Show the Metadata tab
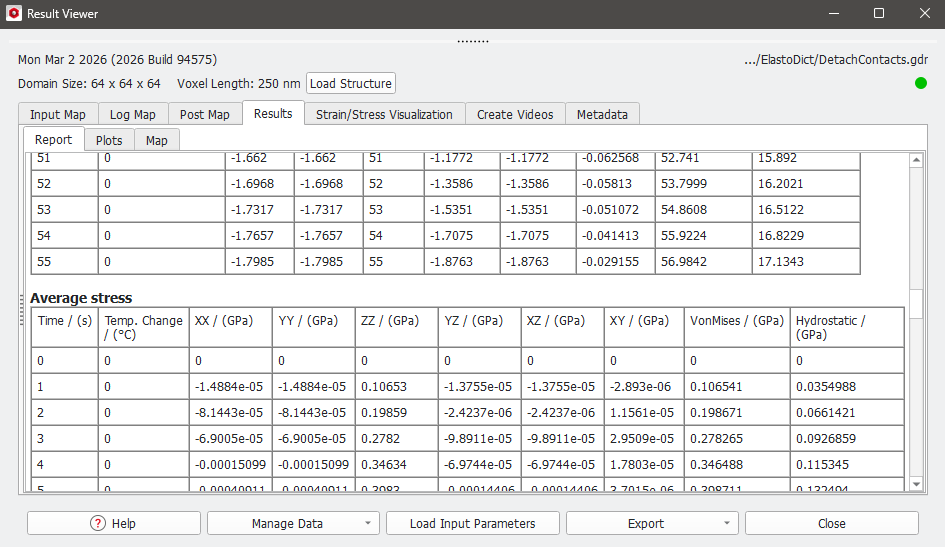945x547 pixels. click(x=602, y=114)
